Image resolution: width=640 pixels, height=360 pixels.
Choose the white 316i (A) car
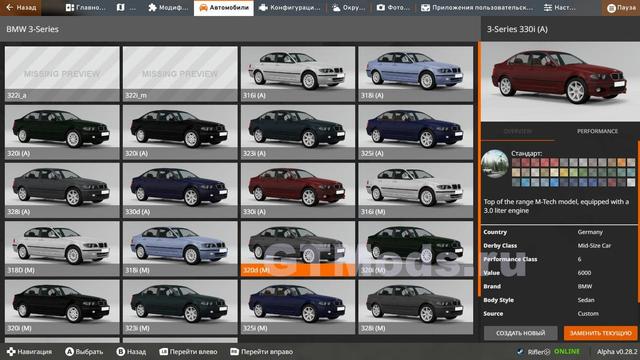coord(298,74)
